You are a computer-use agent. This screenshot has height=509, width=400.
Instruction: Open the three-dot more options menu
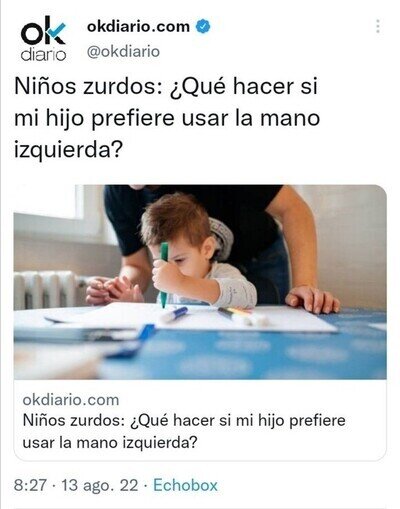click(378, 26)
